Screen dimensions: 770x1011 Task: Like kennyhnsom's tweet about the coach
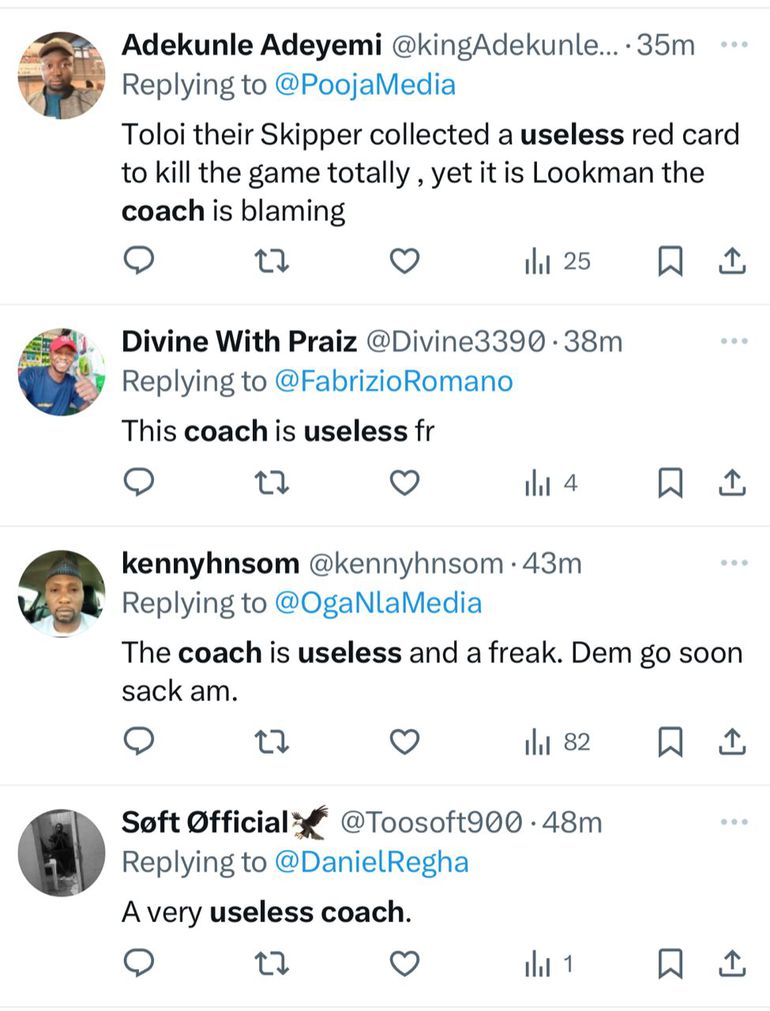click(403, 742)
